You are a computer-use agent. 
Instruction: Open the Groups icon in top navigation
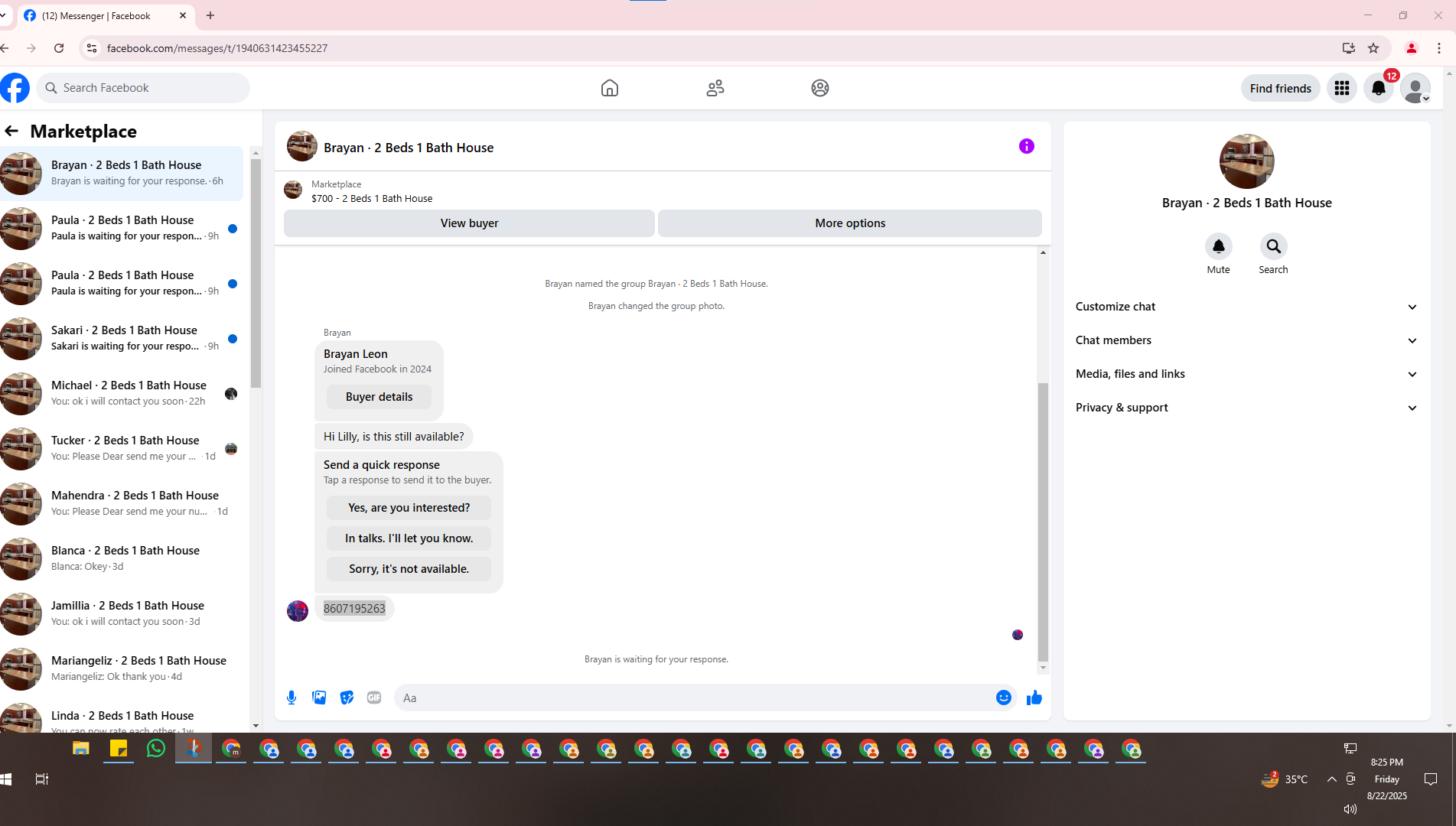(x=820, y=88)
